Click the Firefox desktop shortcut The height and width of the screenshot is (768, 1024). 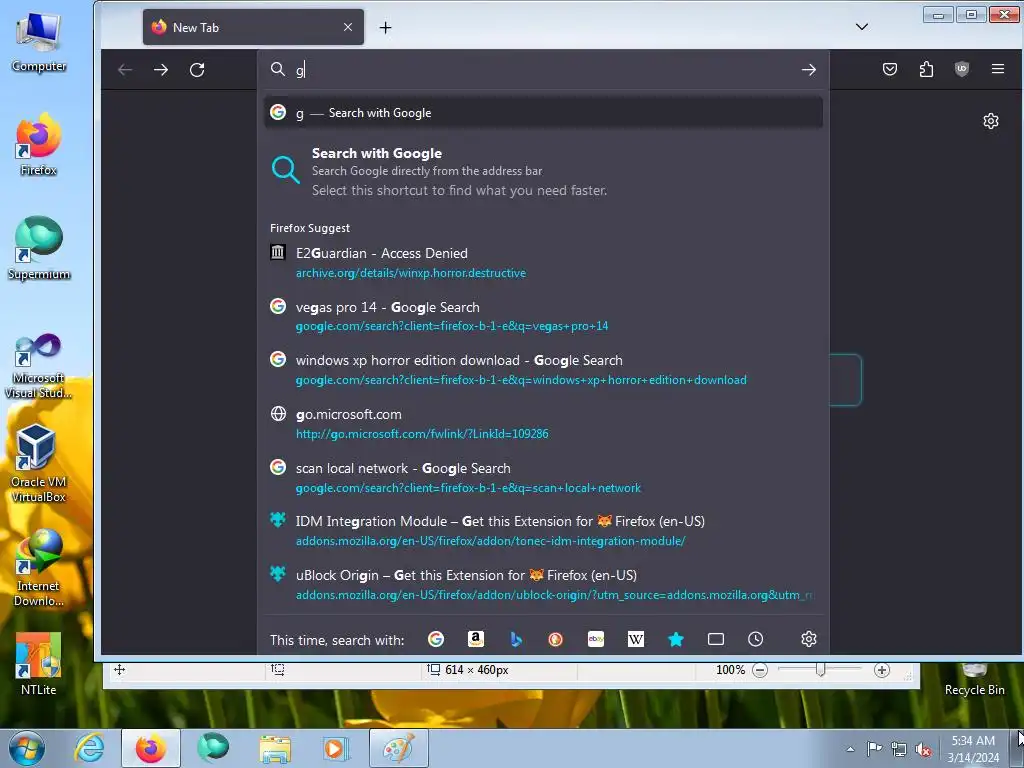point(39,144)
